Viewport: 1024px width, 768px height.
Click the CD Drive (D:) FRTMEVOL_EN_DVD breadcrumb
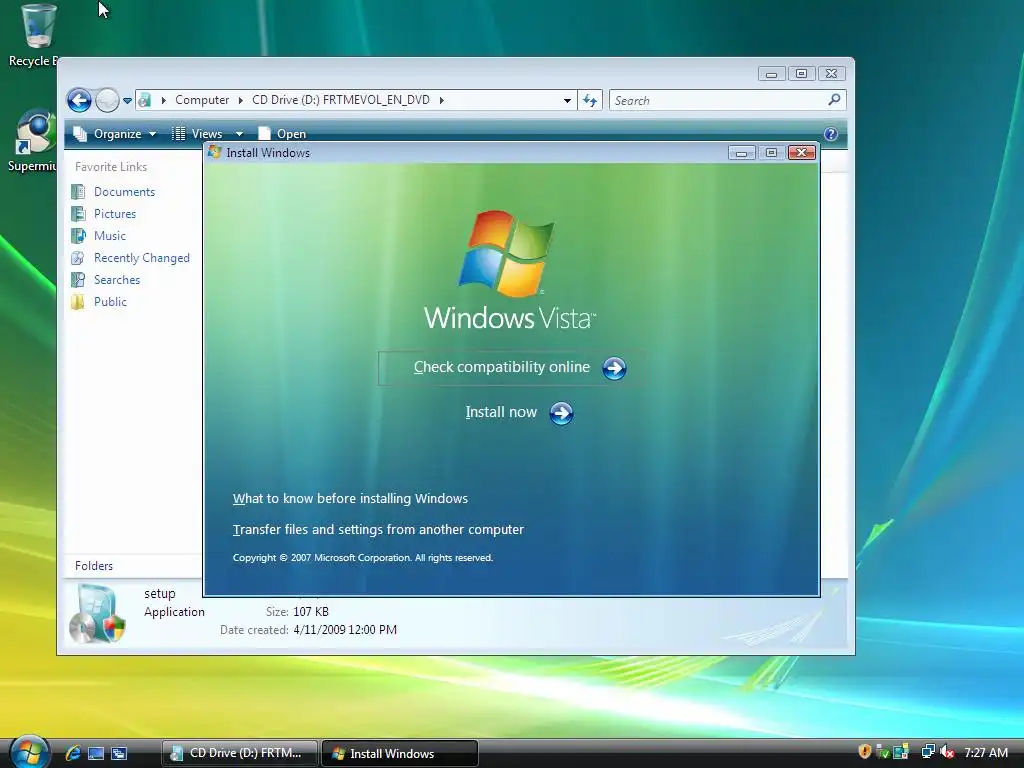point(341,100)
